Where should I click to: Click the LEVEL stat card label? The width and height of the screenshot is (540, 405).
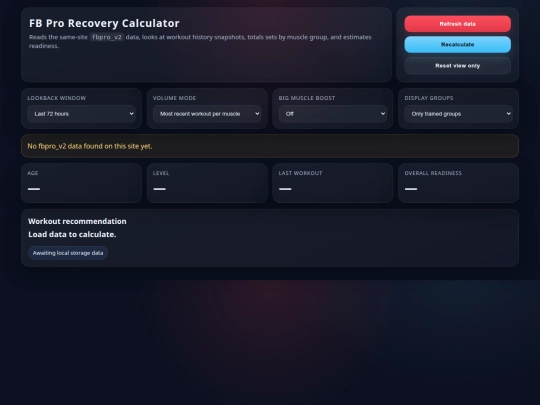click(161, 173)
